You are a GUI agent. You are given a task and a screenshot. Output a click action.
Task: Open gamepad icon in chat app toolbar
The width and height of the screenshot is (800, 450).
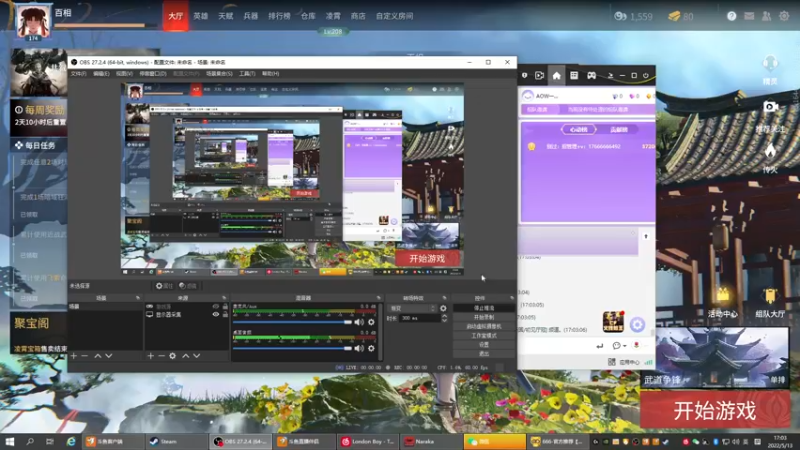point(591,76)
